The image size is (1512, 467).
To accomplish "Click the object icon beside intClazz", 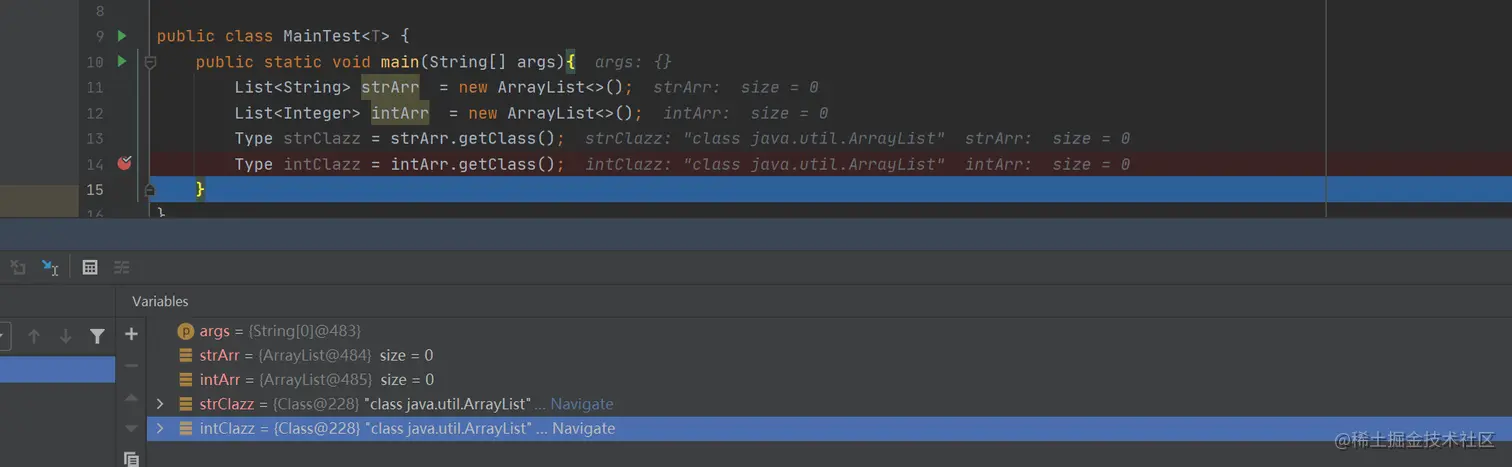I will [185, 428].
